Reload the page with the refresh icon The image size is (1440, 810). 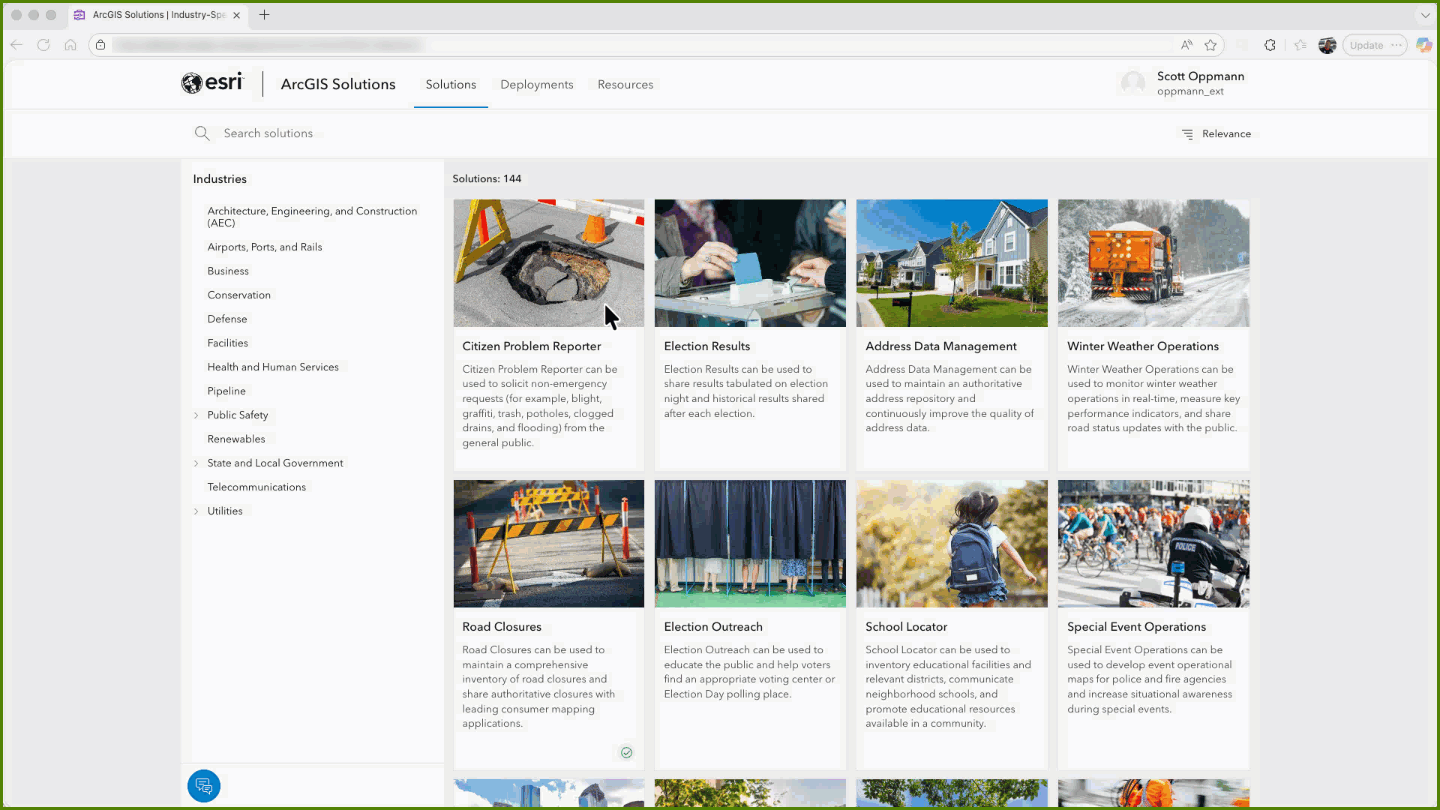point(43,45)
